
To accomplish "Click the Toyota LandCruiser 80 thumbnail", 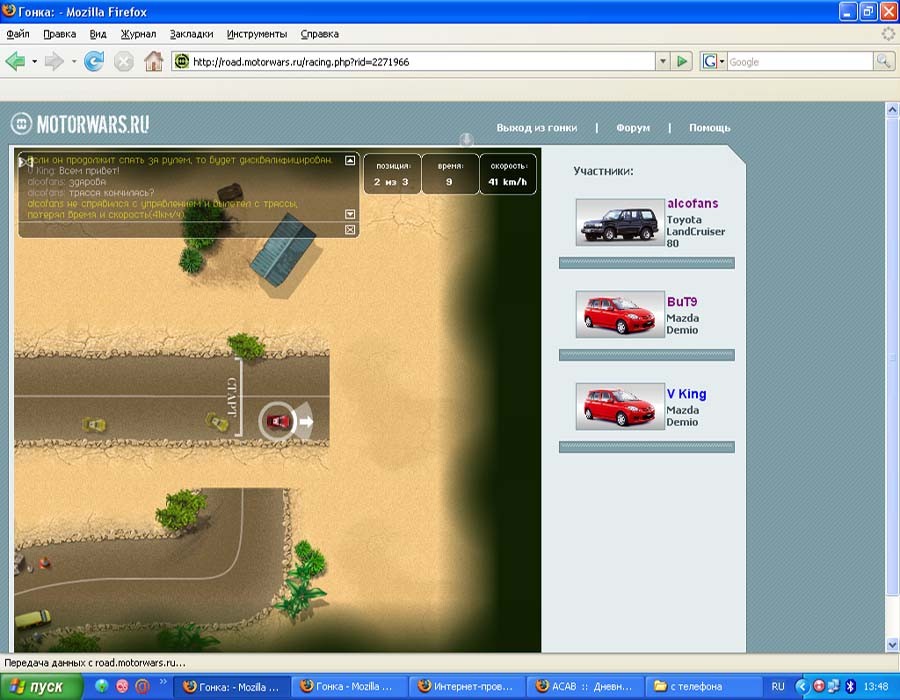I will point(620,223).
